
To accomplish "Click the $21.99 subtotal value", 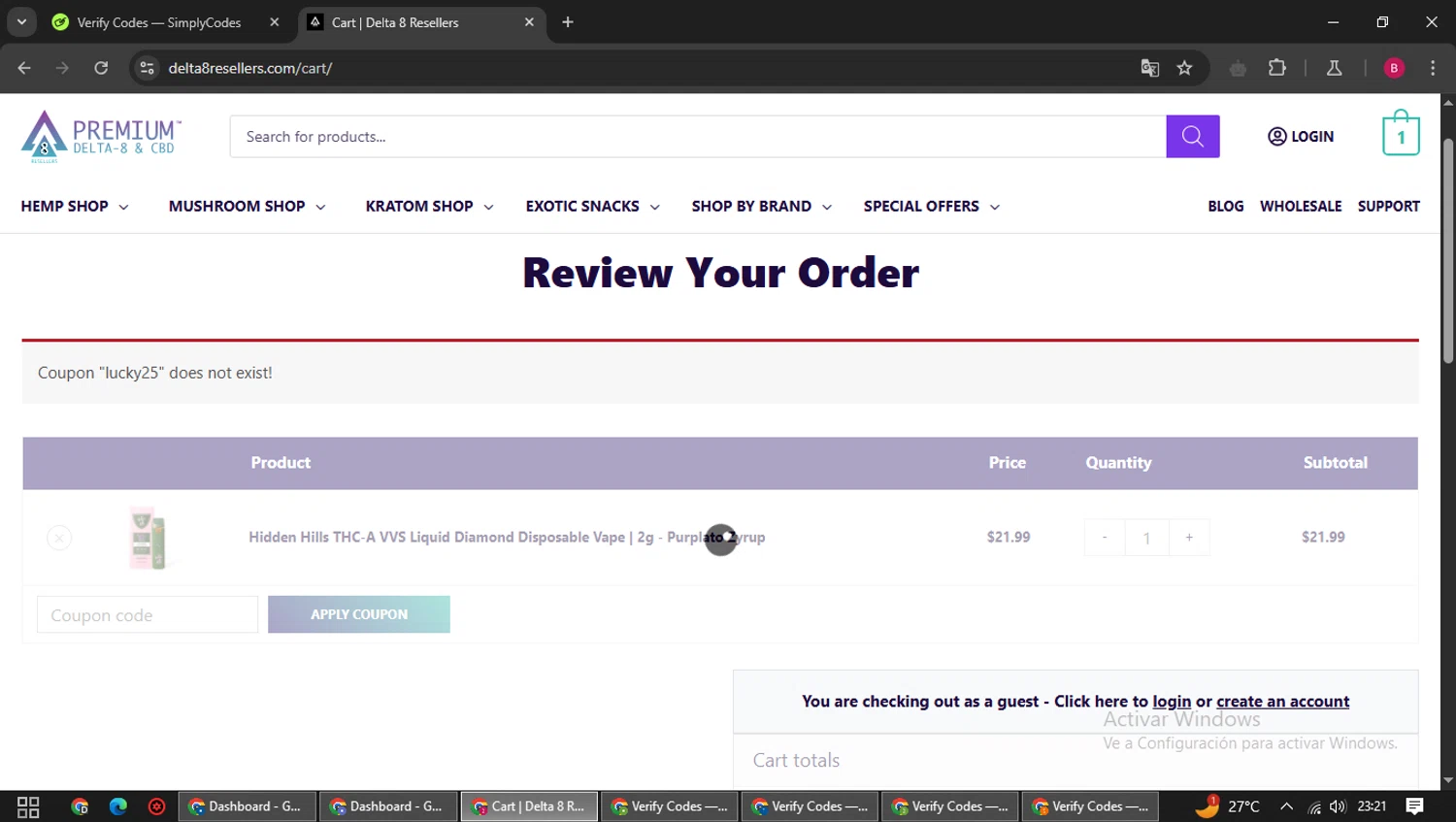I will pos(1323,538).
